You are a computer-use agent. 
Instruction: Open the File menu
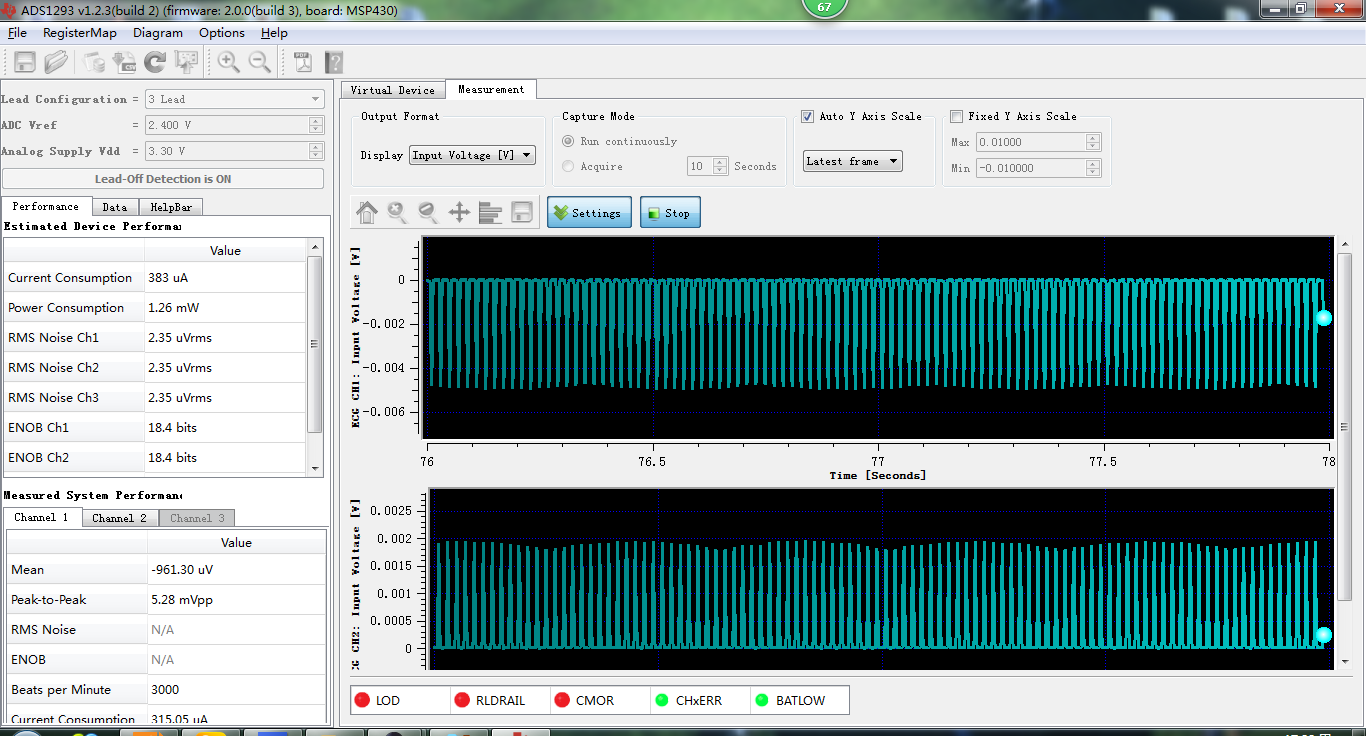(17, 33)
